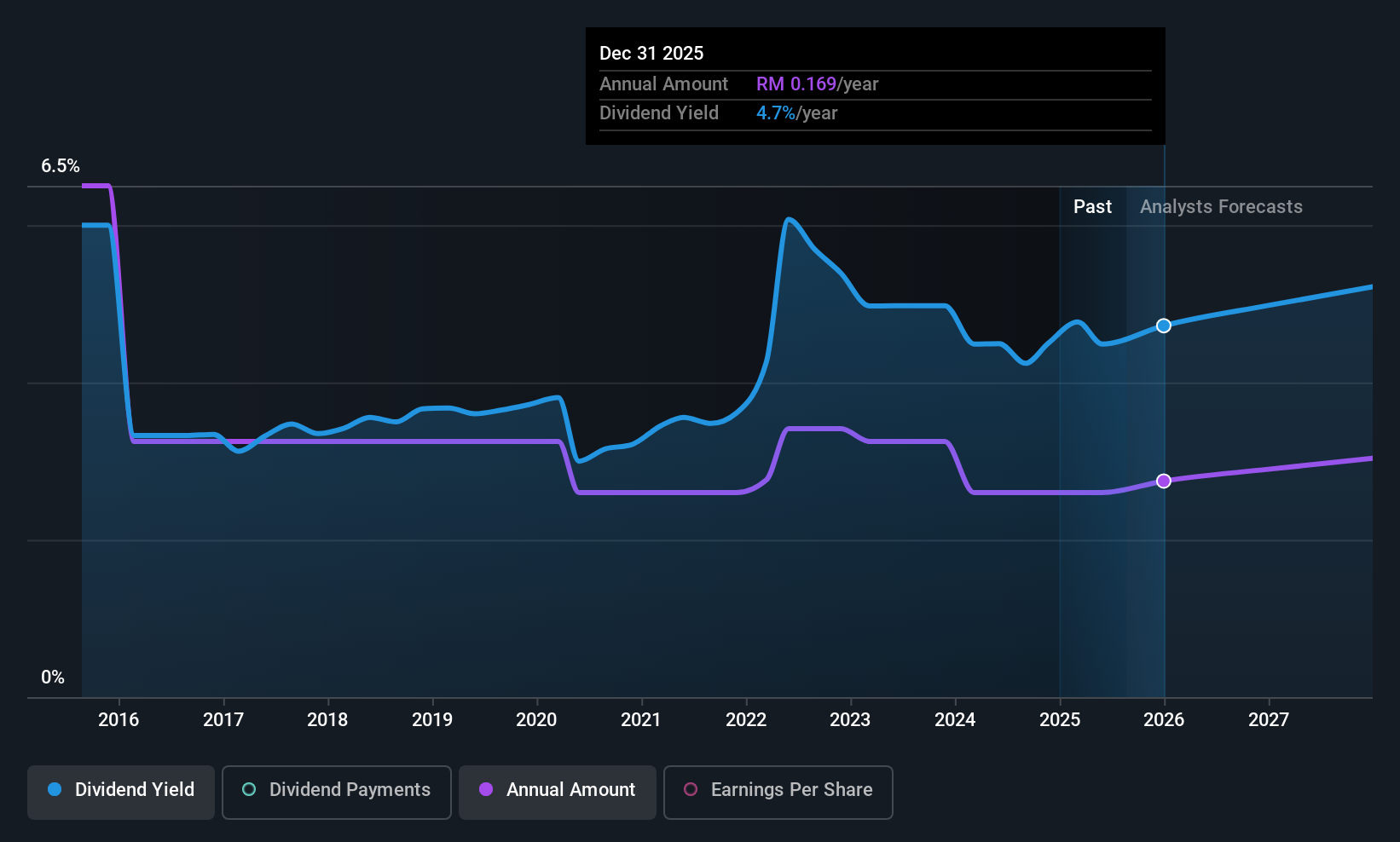Click the 6.5% y-axis label
This screenshot has width=1400, height=842.
point(61,166)
